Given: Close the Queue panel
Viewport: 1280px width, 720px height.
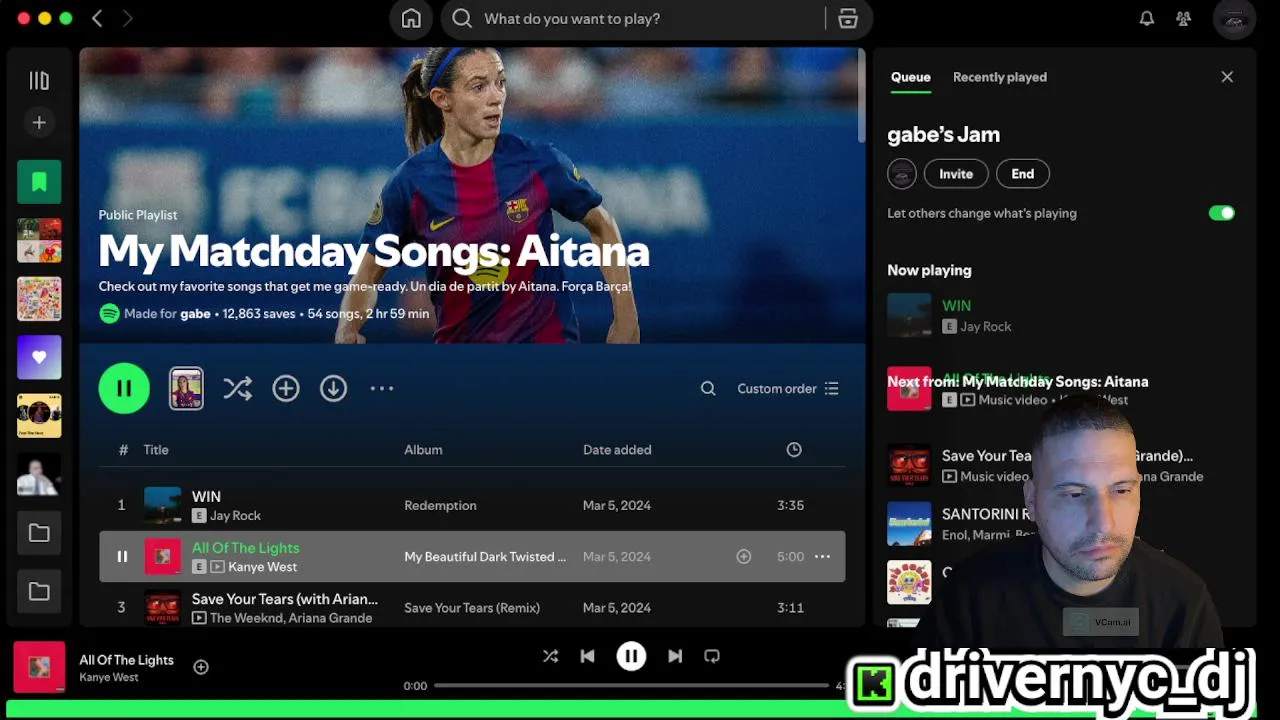Looking at the screenshot, I should pos(1227,77).
